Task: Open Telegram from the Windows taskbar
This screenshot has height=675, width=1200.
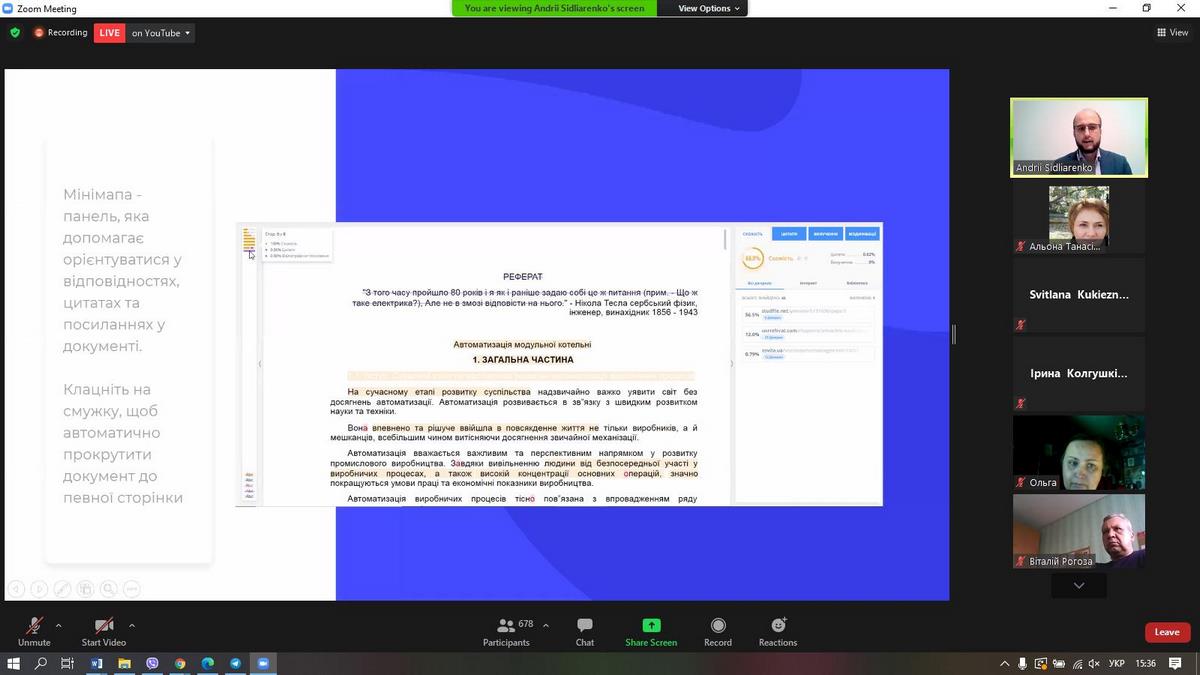Action: click(x=235, y=663)
